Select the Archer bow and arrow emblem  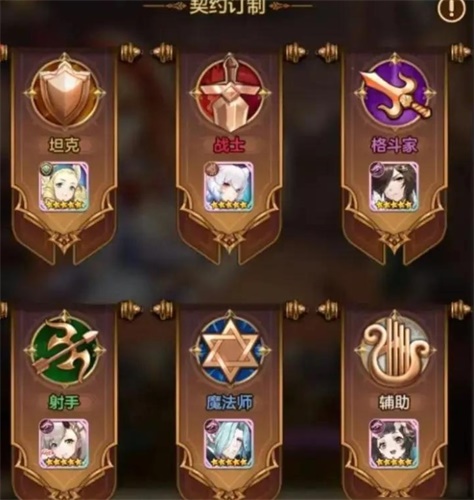tap(65, 350)
